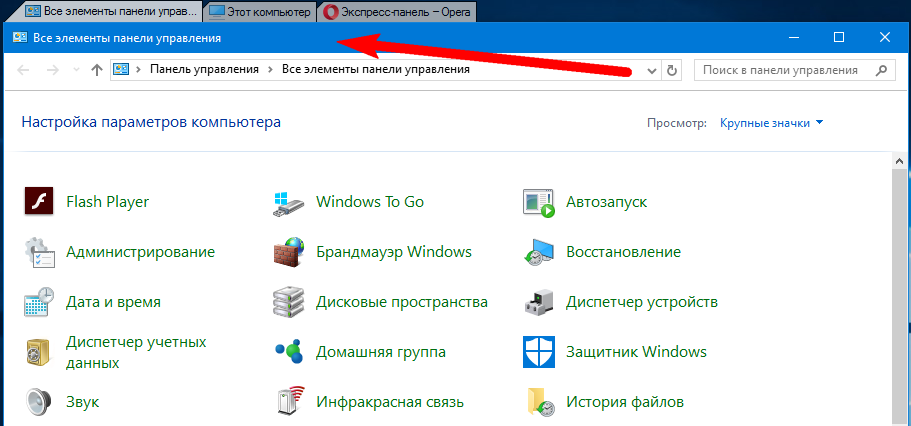Click the Брандмауэр Windows brick wall icon

pos(289,252)
